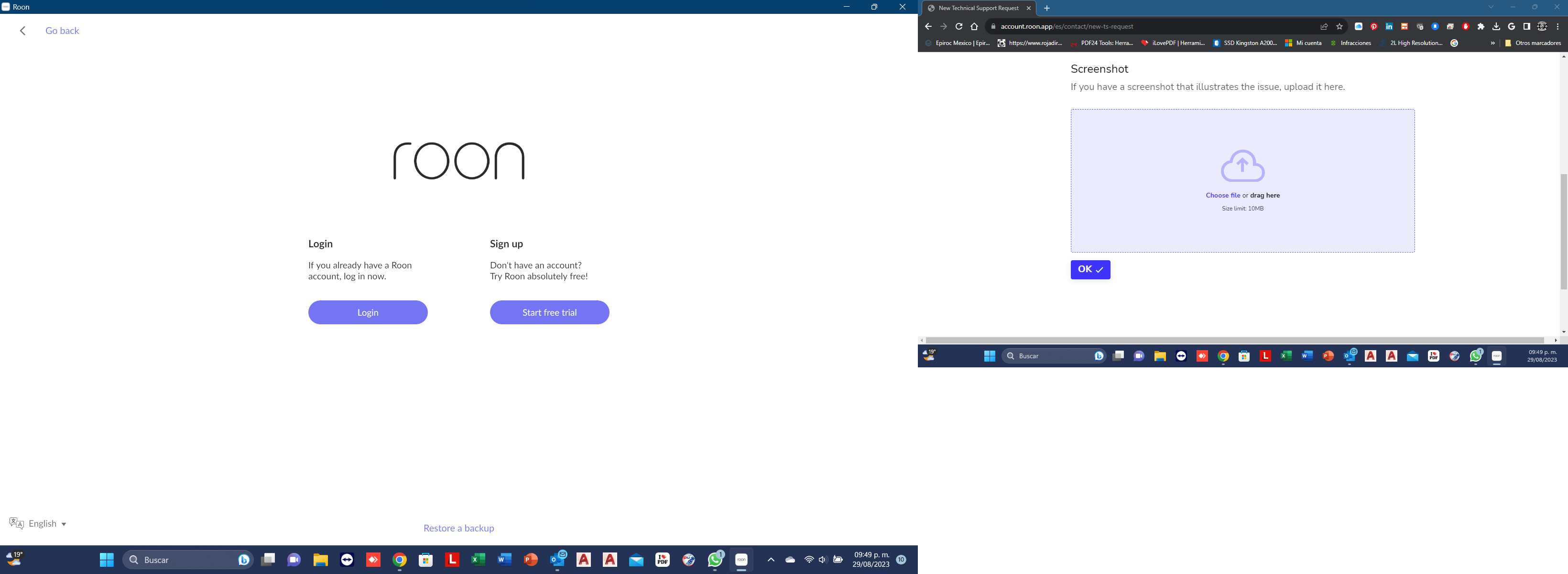Open the Chrome profile avatar
Viewport: 1568px width, 574px height.
click(1543, 26)
